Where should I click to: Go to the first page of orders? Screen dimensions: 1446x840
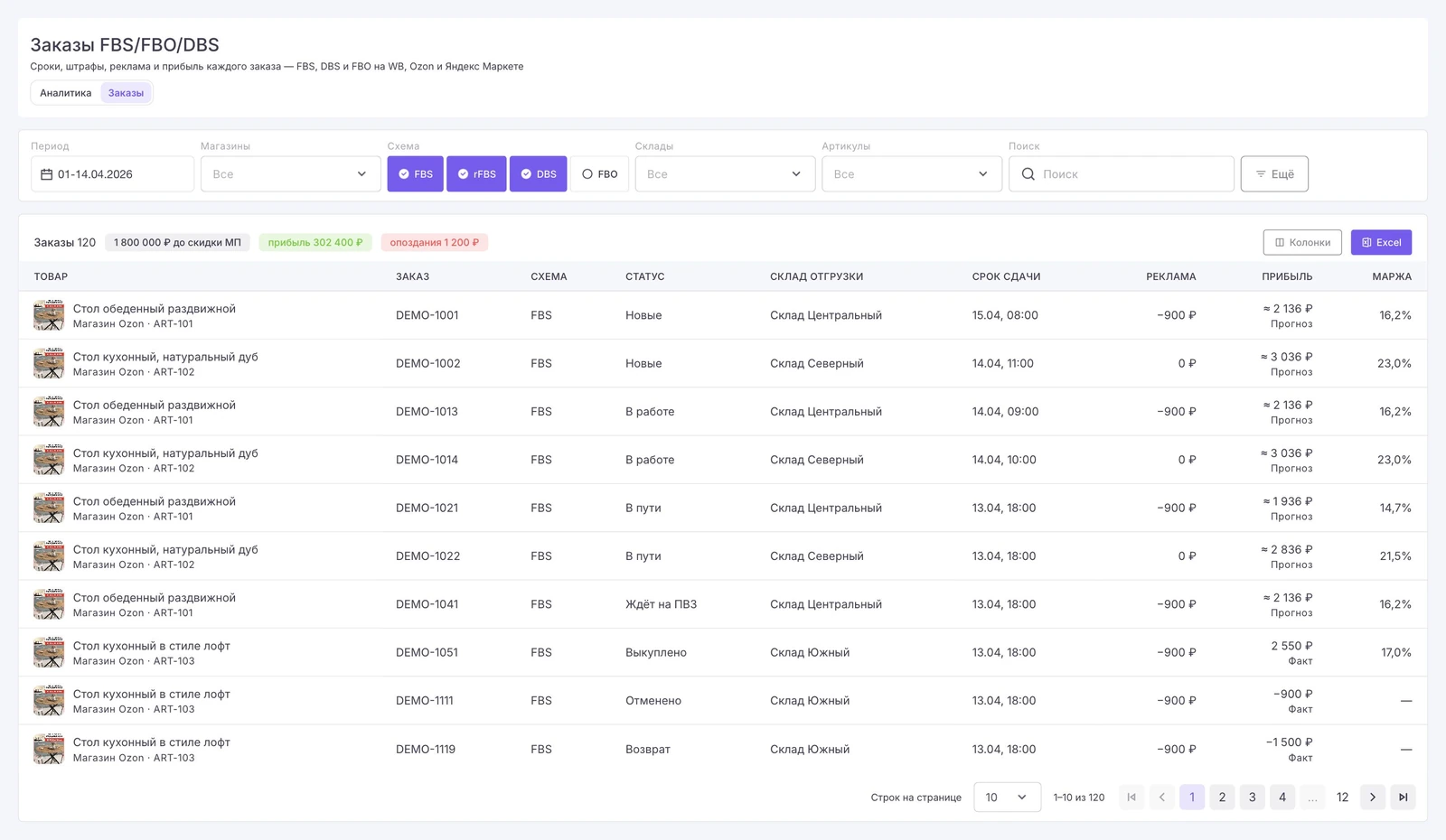click(x=1131, y=798)
